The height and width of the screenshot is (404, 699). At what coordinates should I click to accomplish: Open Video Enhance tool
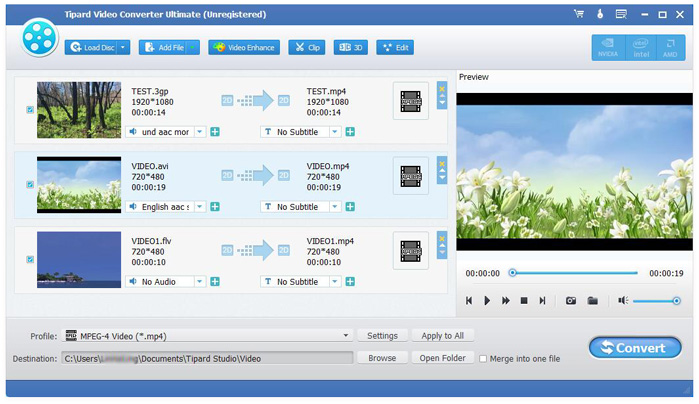pos(244,47)
